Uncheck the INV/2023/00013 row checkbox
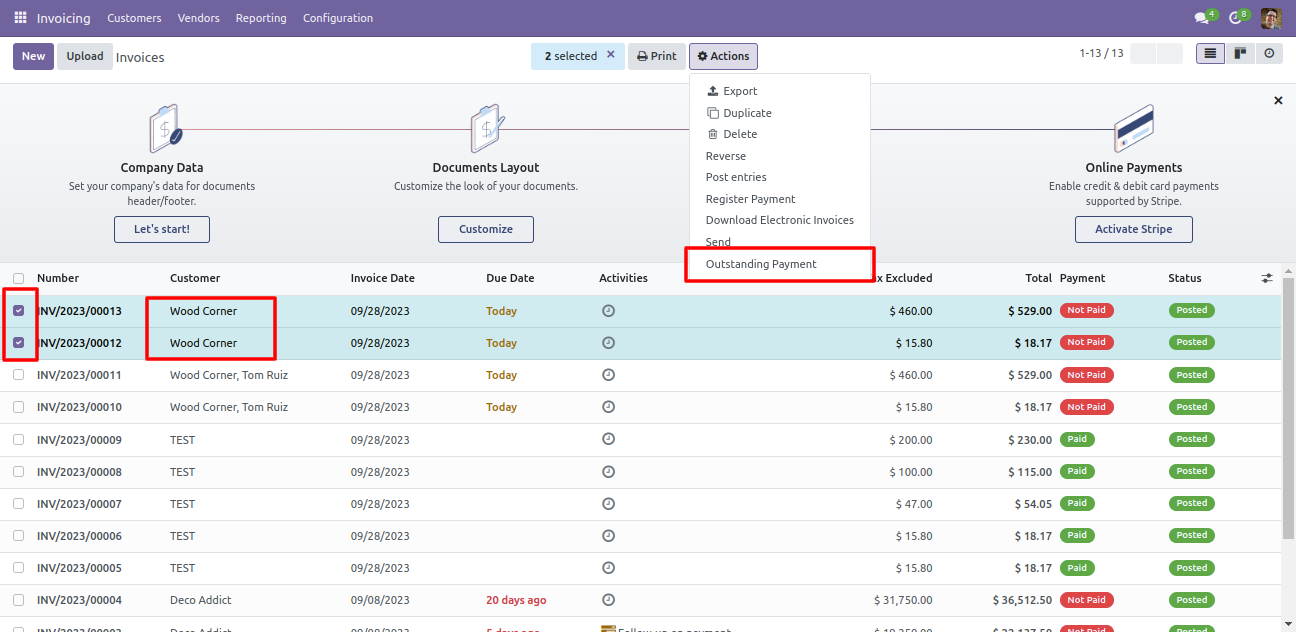Viewport: 1296px width, 632px height. 18,311
